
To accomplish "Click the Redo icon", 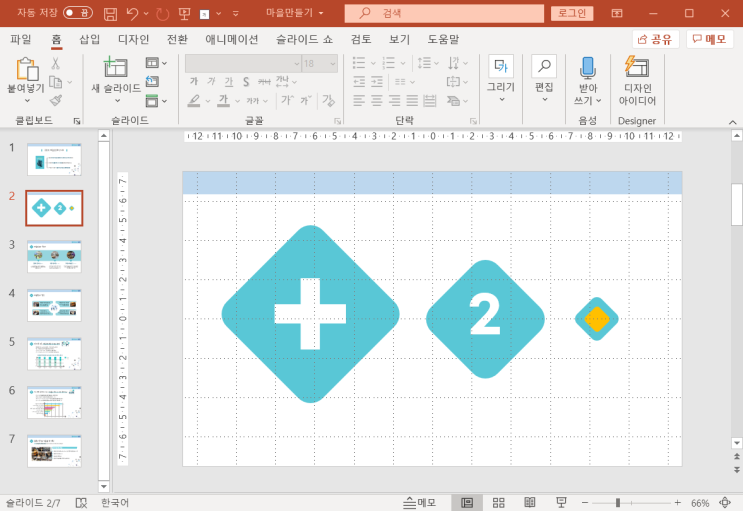I will (163, 14).
